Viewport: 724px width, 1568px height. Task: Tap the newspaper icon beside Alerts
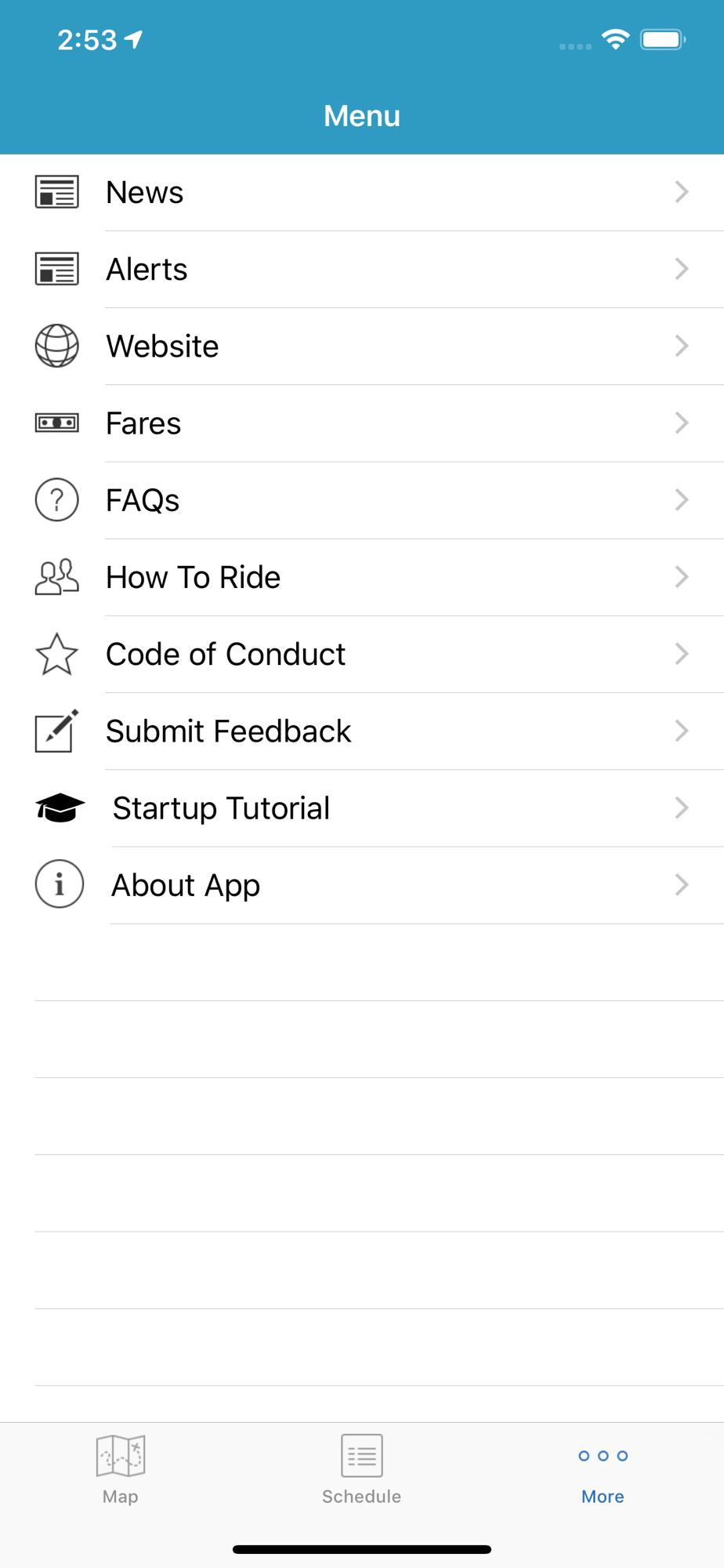tap(56, 269)
